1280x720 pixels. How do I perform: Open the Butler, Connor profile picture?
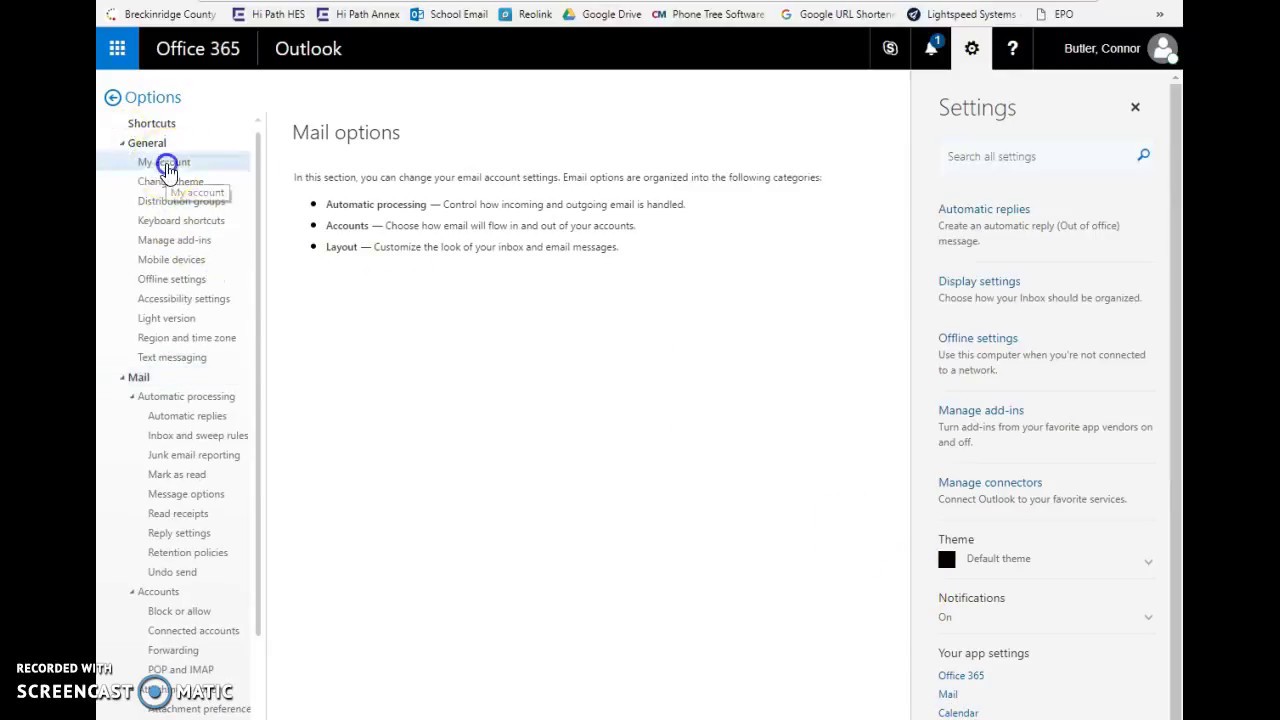click(1162, 48)
